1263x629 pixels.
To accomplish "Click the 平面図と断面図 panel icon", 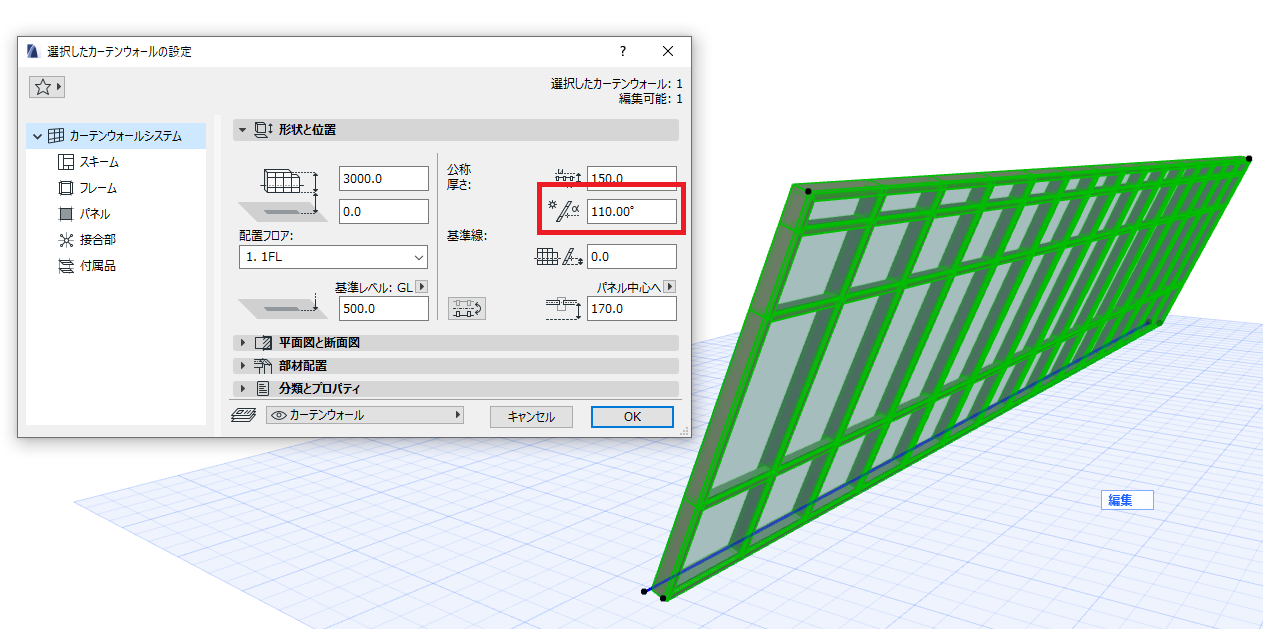I will [264, 342].
